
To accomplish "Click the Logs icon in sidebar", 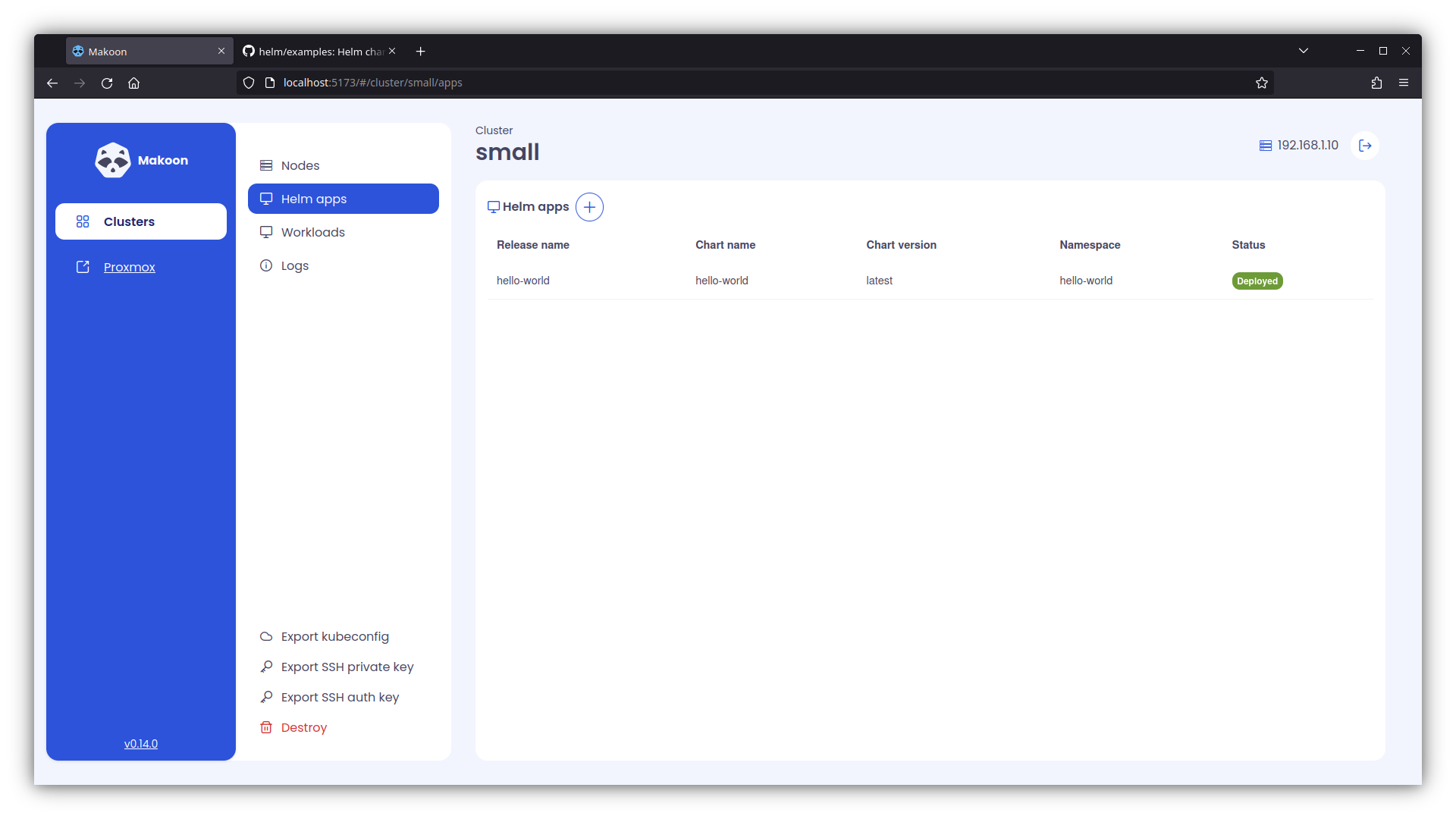I will (x=266, y=265).
